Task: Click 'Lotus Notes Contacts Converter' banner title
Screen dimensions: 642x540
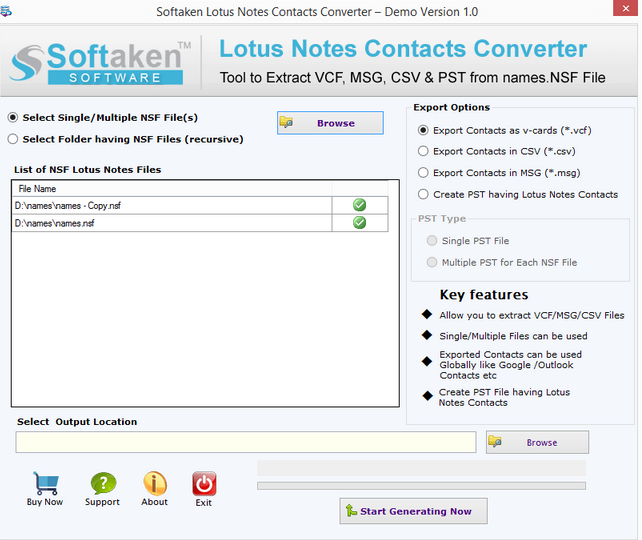Action: tap(403, 49)
